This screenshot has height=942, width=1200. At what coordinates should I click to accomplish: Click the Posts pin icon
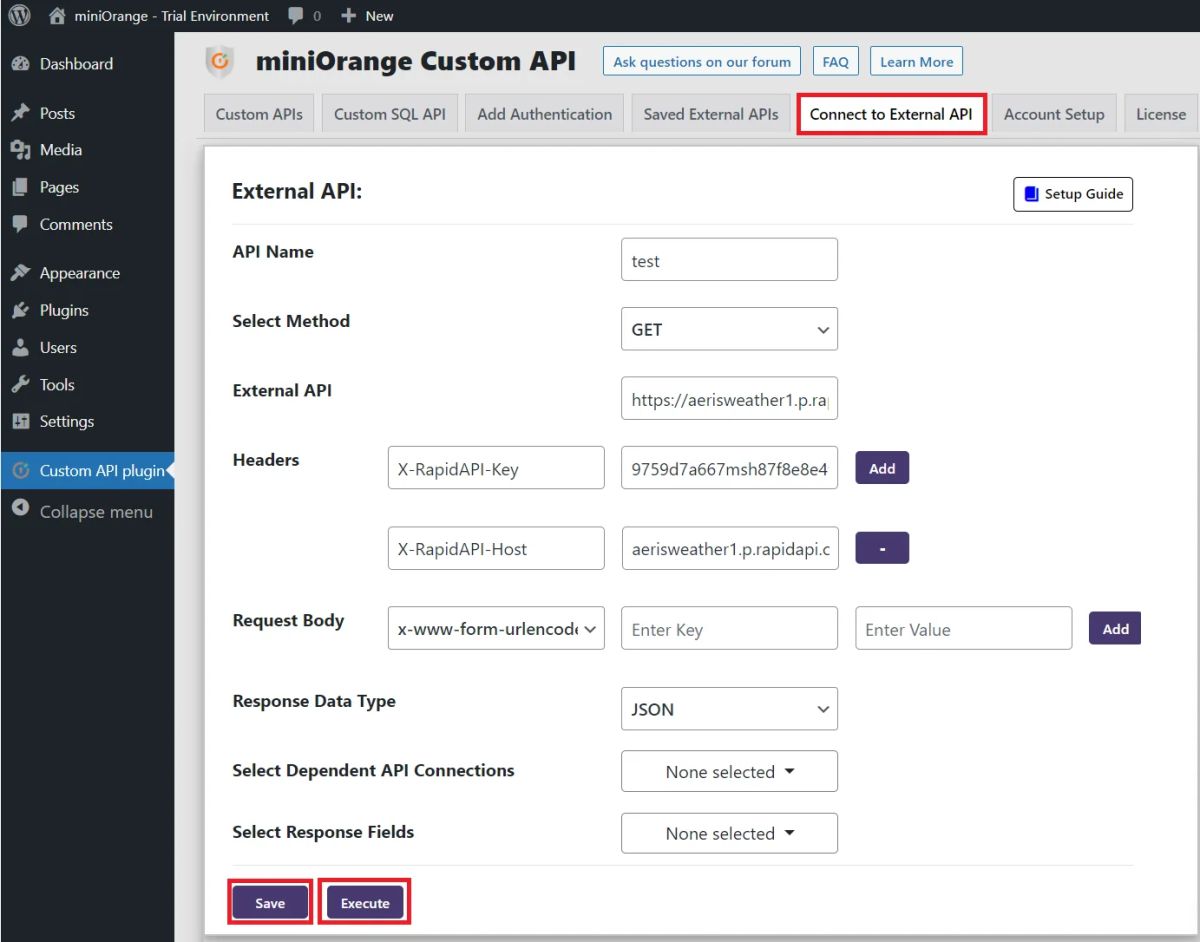20,113
